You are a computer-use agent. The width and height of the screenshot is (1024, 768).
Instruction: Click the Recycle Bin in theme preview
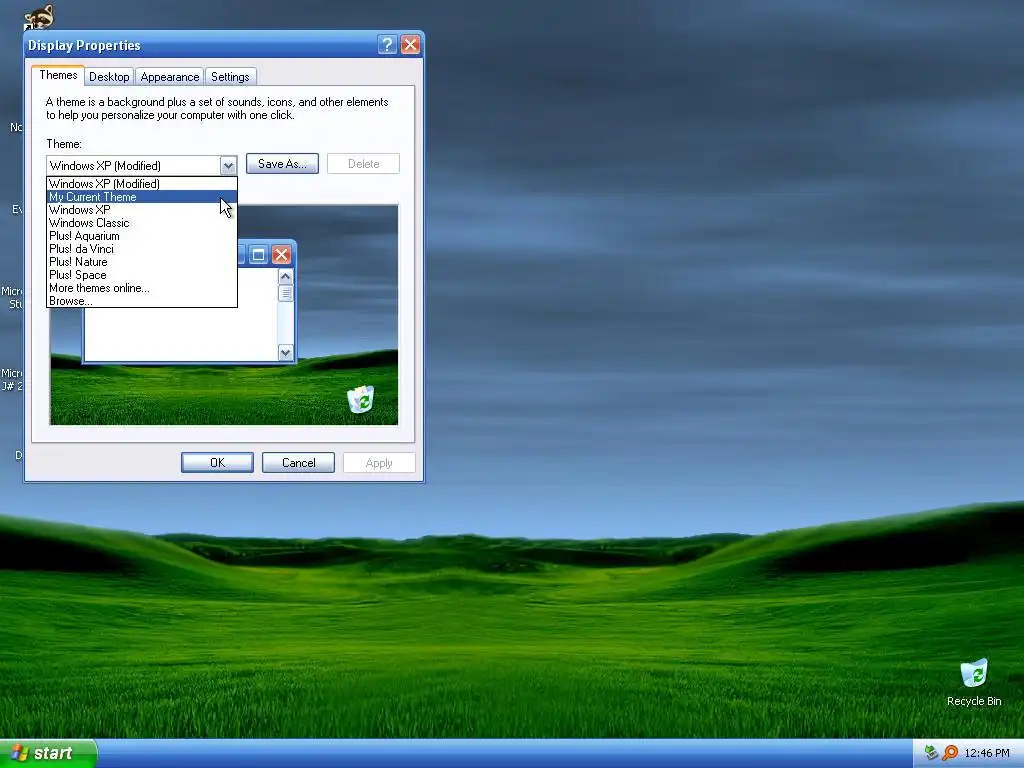360,399
